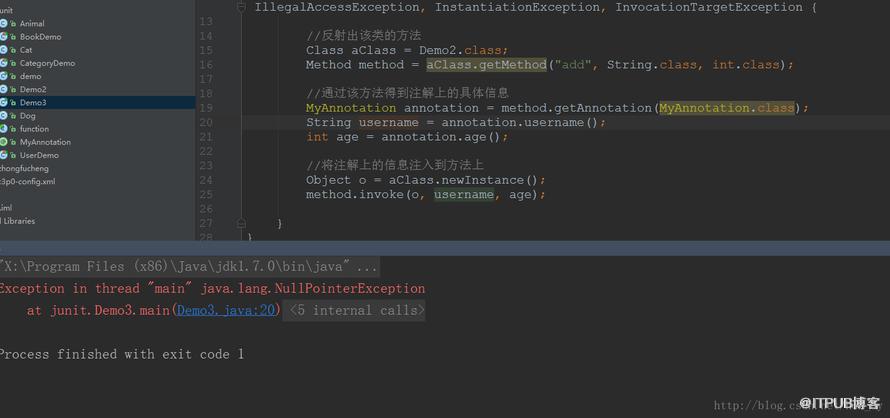Click the java.lang.NullPointerException console error text

click(313, 289)
